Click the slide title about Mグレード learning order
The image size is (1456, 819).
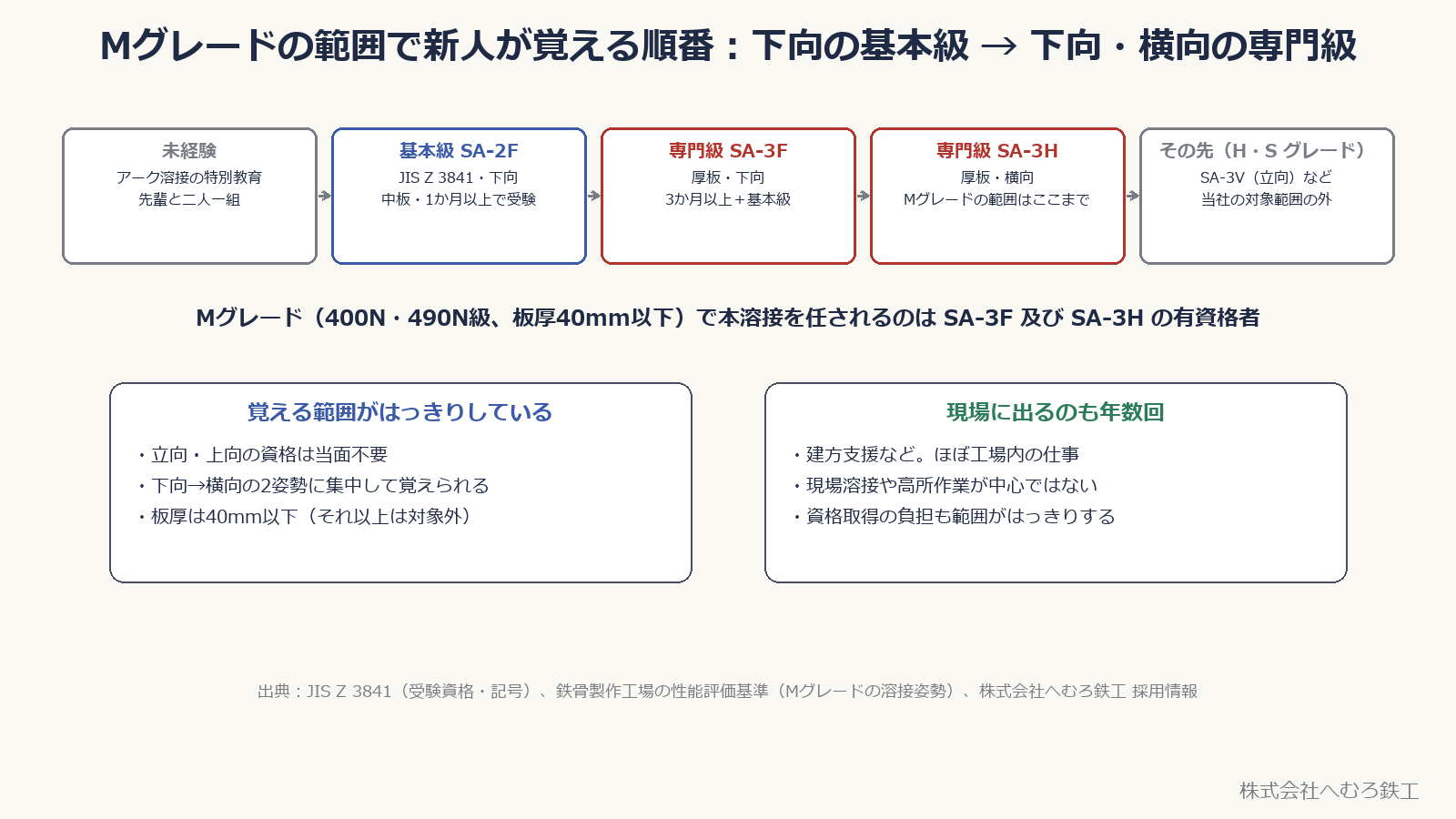(x=728, y=45)
